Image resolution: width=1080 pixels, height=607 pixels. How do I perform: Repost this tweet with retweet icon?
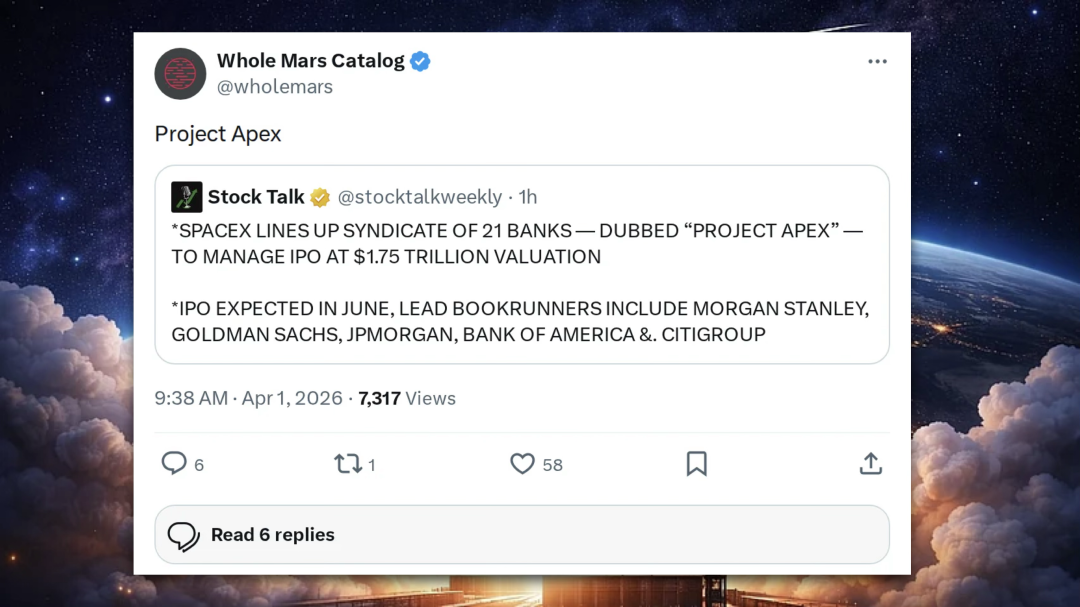tap(348, 464)
